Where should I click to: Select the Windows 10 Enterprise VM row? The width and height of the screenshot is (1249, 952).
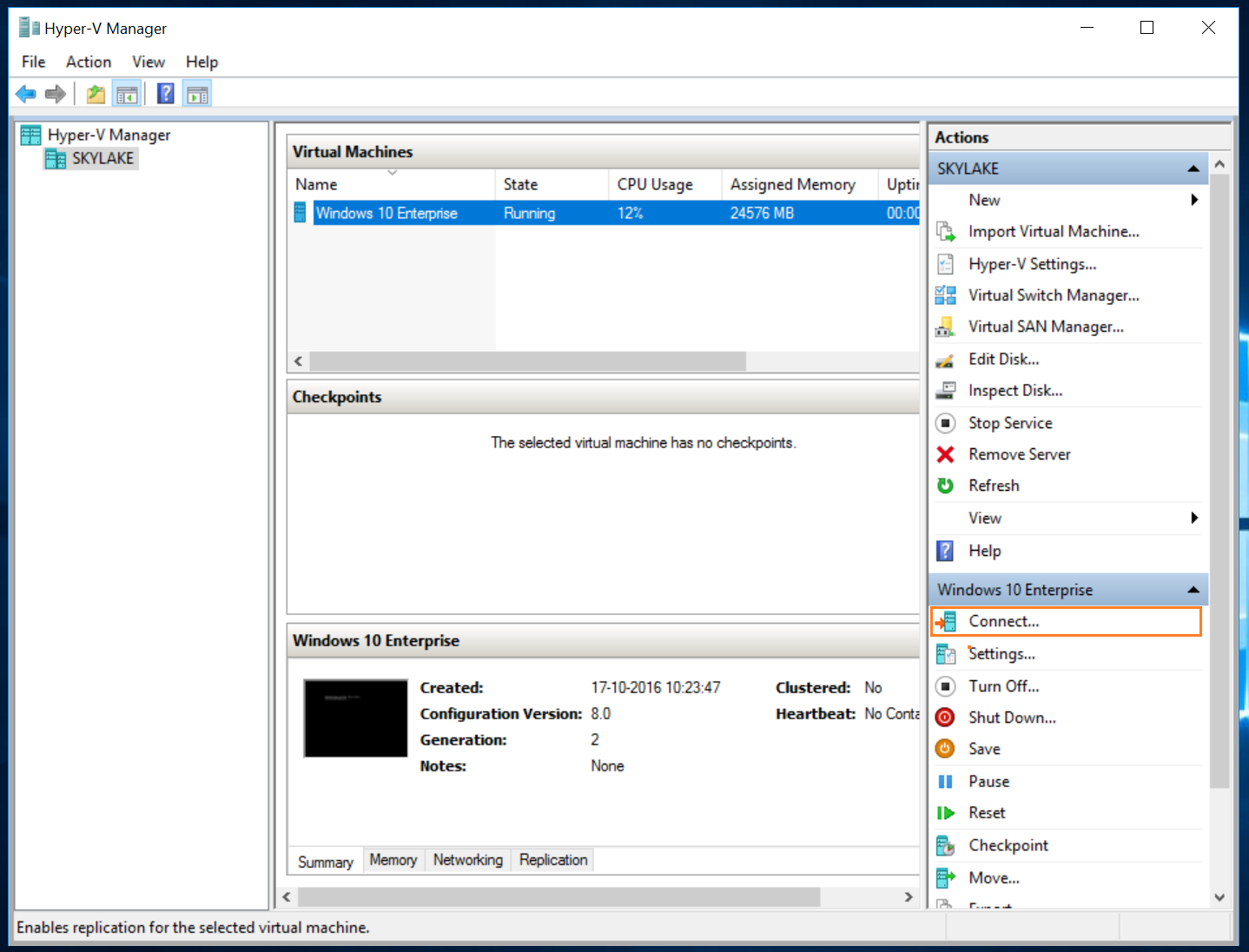tap(604, 213)
